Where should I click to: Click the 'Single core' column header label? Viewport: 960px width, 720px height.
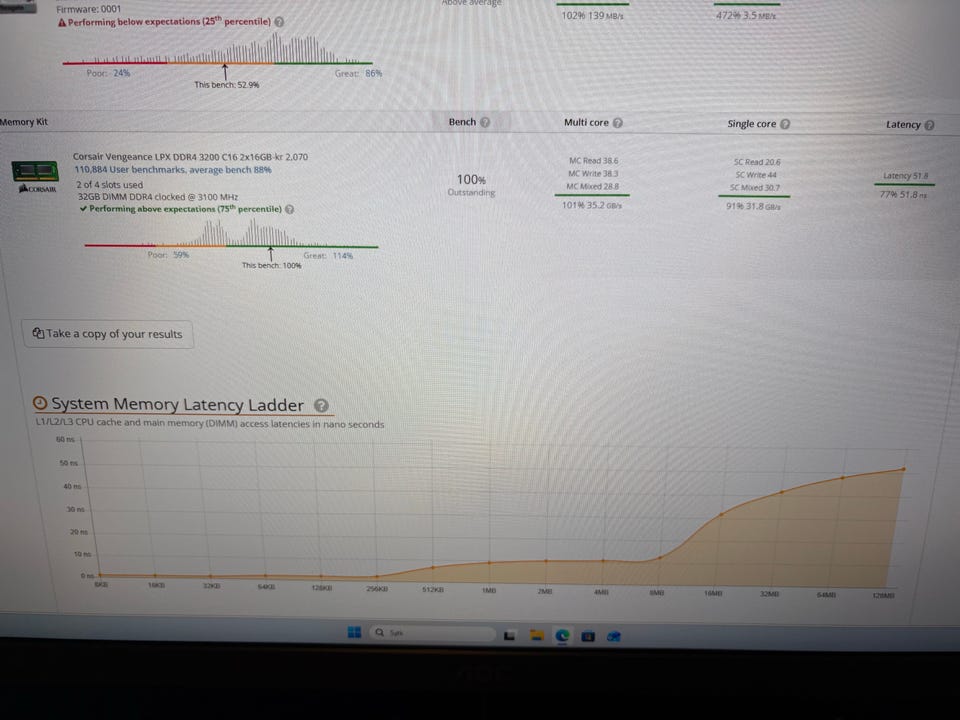[x=752, y=124]
